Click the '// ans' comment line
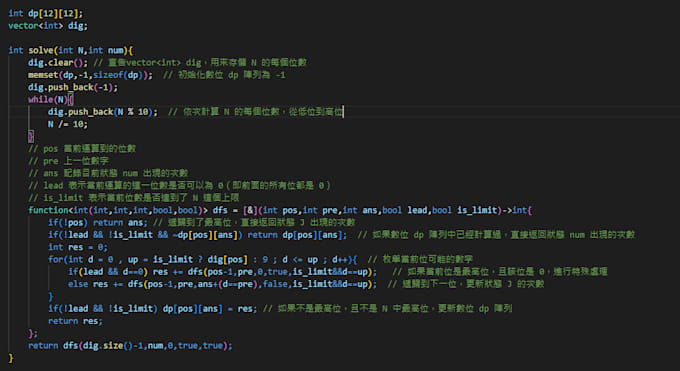 [108, 174]
